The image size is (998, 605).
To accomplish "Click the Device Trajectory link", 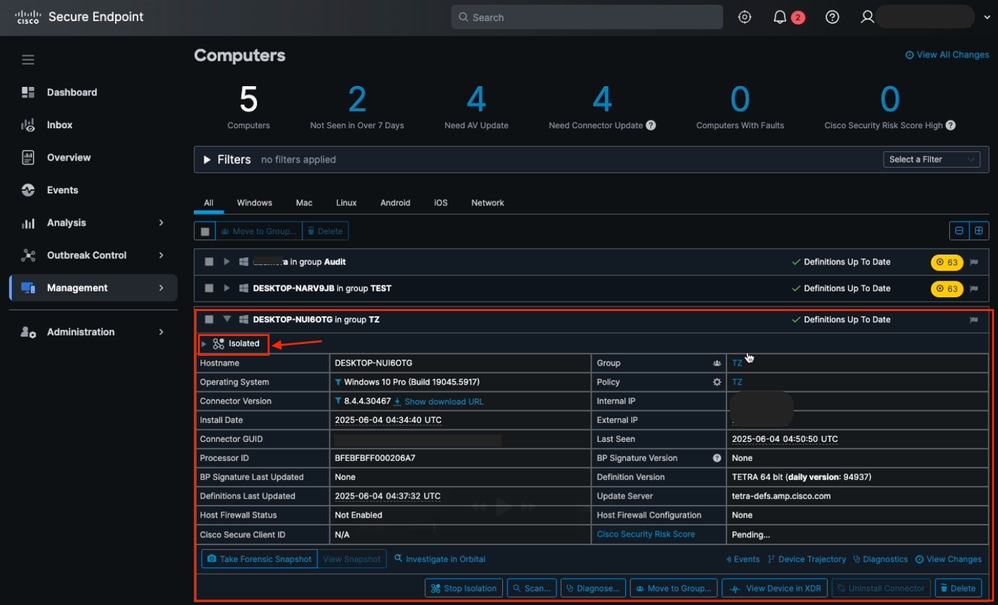I will (806, 559).
